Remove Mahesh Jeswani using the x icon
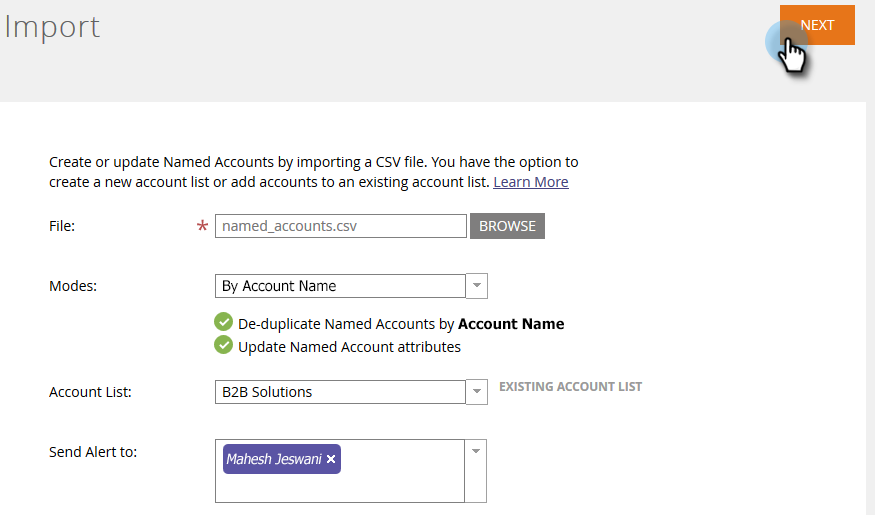The height and width of the screenshot is (515, 875). (x=332, y=459)
